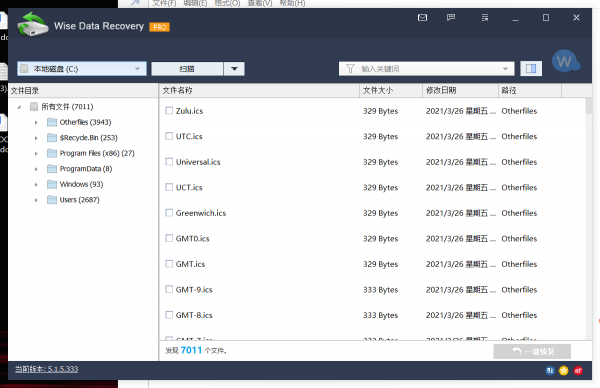Open the keyword search history dropdown arrow
The height and width of the screenshot is (388, 600).
point(505,69)
